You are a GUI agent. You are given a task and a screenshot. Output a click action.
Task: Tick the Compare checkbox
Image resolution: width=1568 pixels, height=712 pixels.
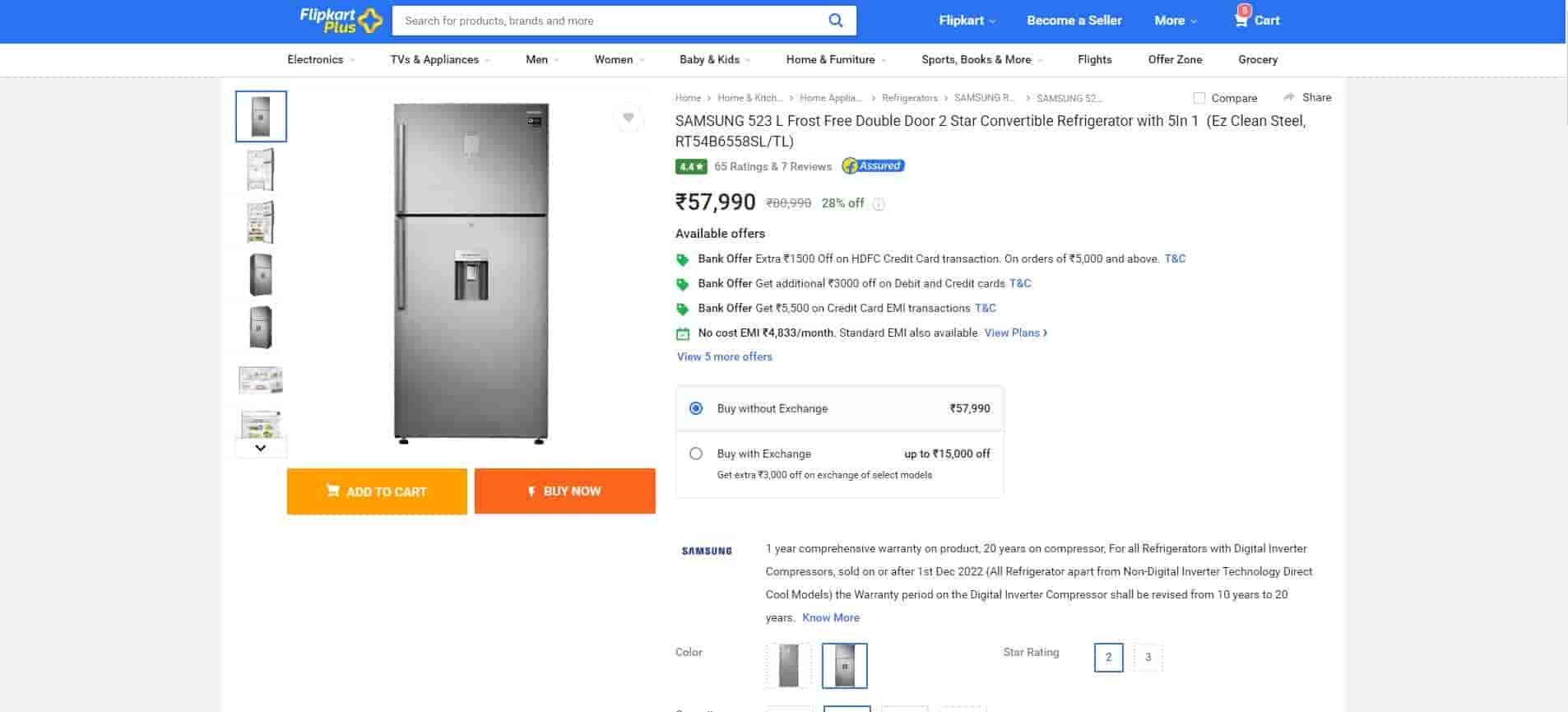coord(1199,98)
